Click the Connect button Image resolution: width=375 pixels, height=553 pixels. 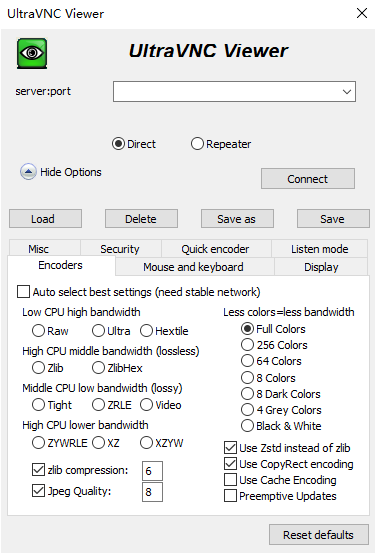coord(308,179)
